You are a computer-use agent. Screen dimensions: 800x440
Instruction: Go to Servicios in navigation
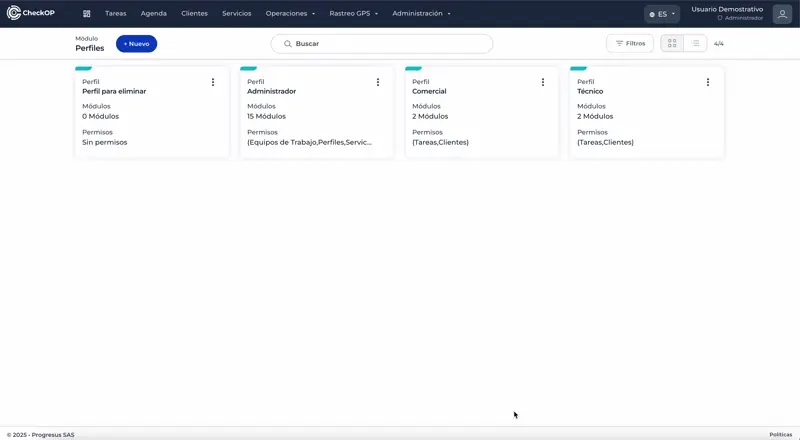(x=237, y=14)
